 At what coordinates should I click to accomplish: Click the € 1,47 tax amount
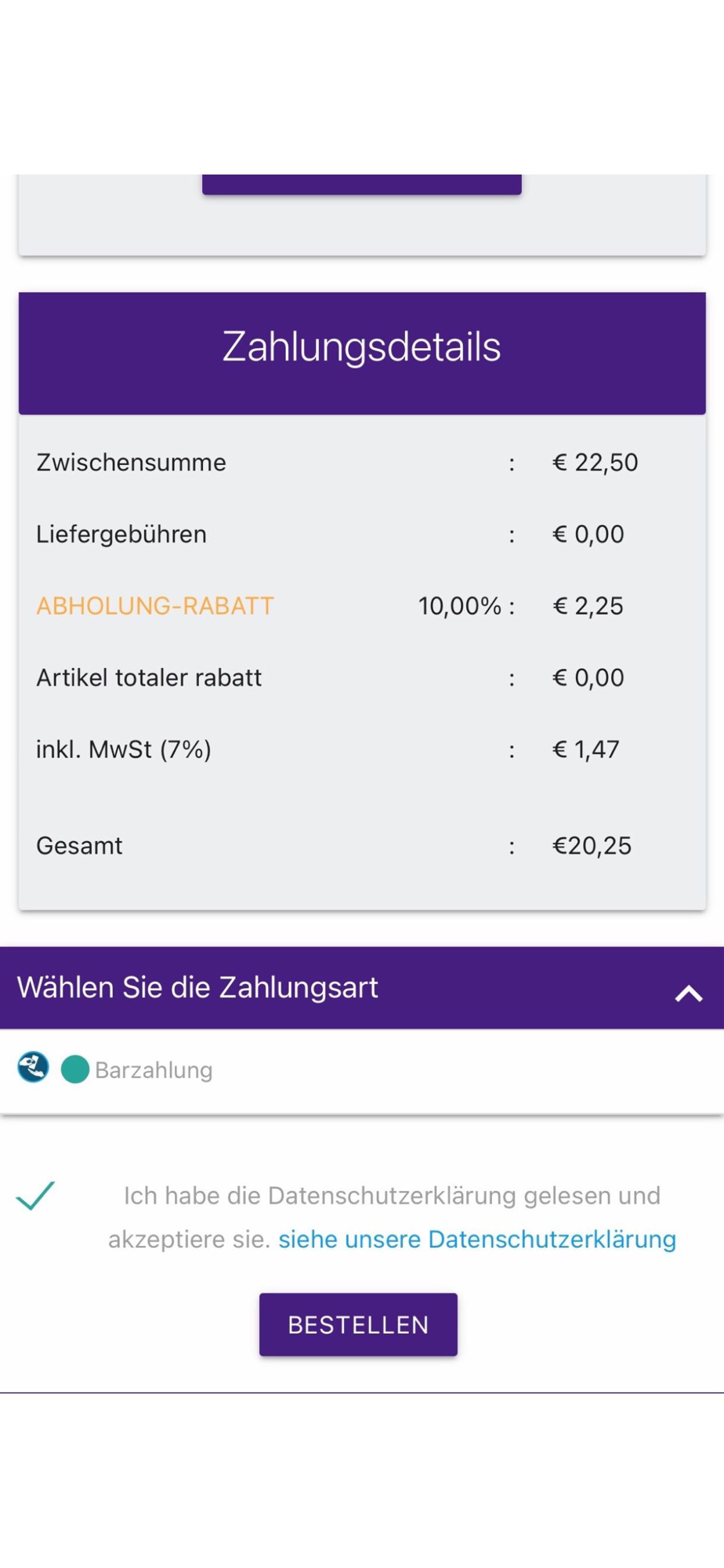tap(585, 750)
